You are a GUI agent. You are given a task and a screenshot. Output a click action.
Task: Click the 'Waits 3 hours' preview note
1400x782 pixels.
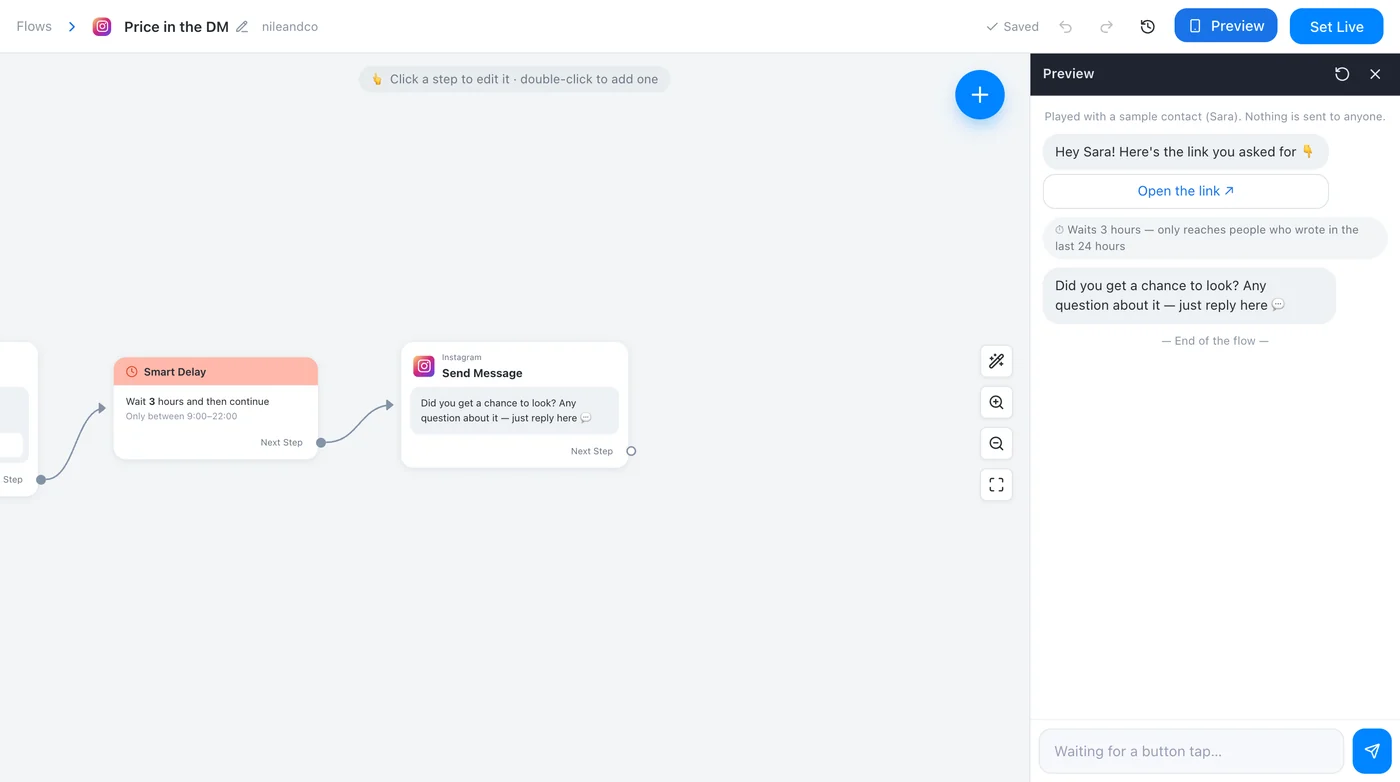tap(1215, 238)
